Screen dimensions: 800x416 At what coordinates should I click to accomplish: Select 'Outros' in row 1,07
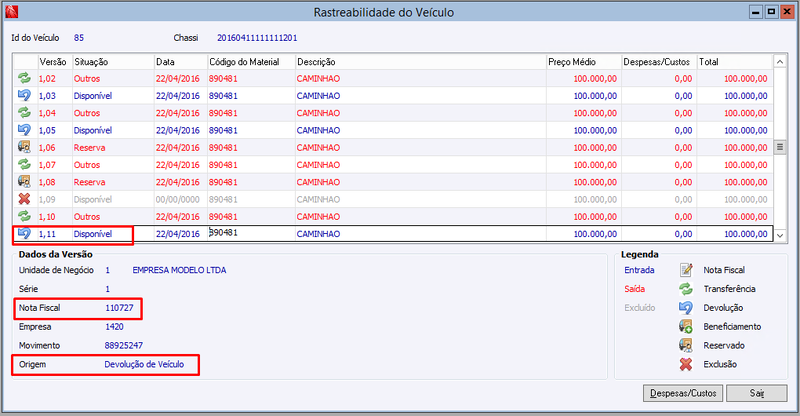(x=87, y=165)
